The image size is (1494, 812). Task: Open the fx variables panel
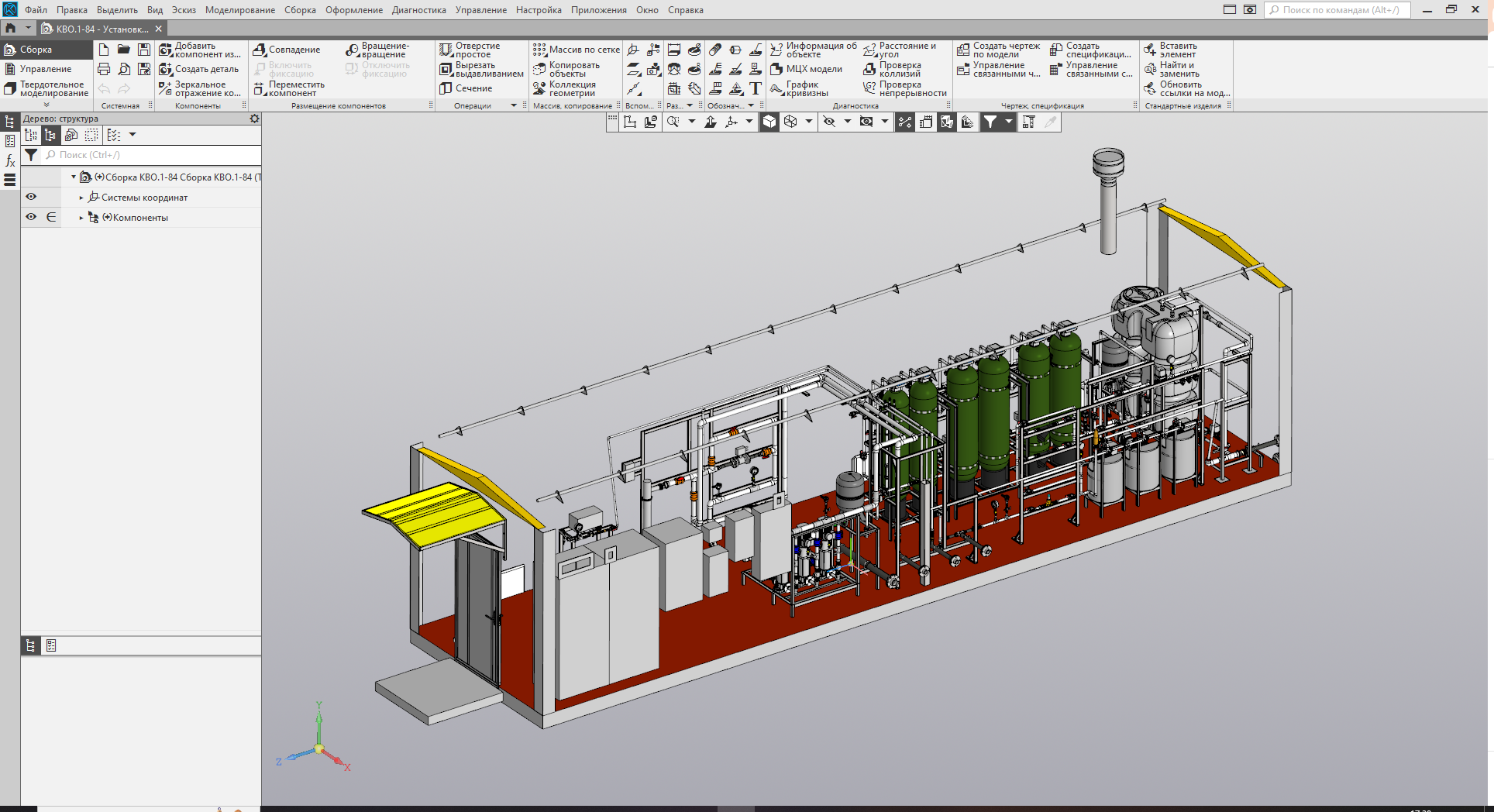click(10, 161)
